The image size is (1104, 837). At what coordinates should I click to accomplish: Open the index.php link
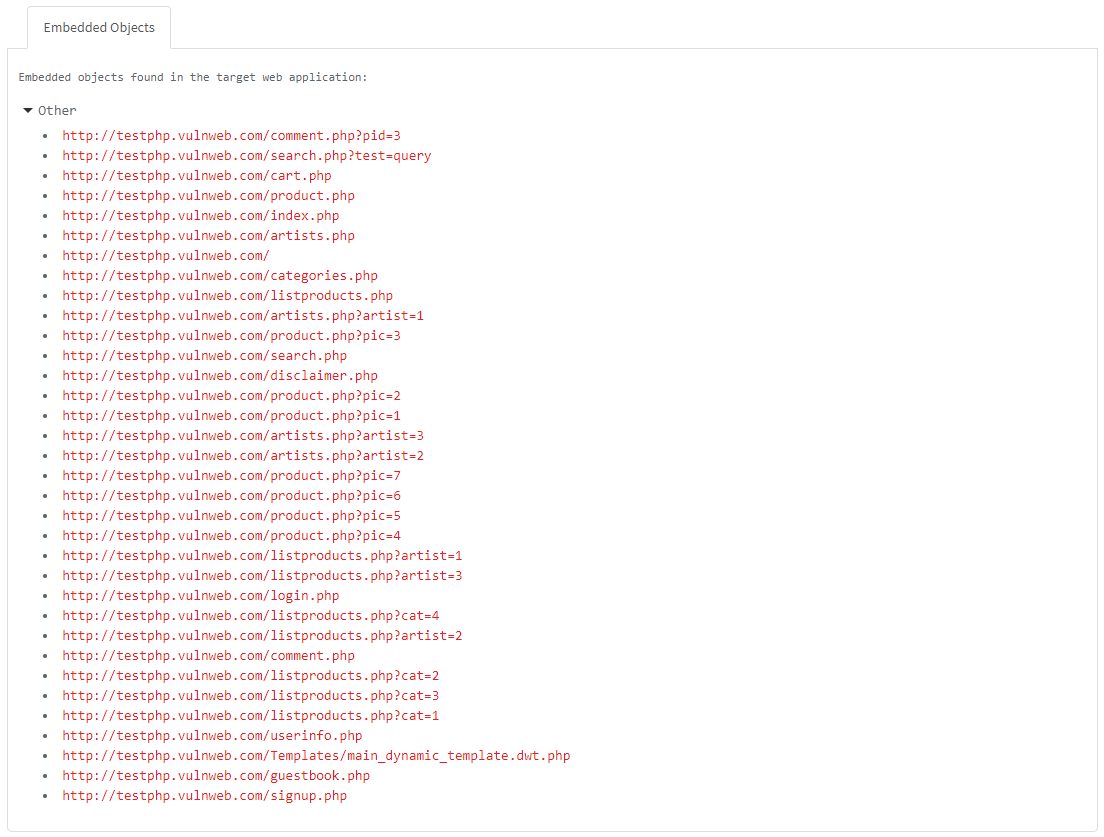(x=200, y=216)
